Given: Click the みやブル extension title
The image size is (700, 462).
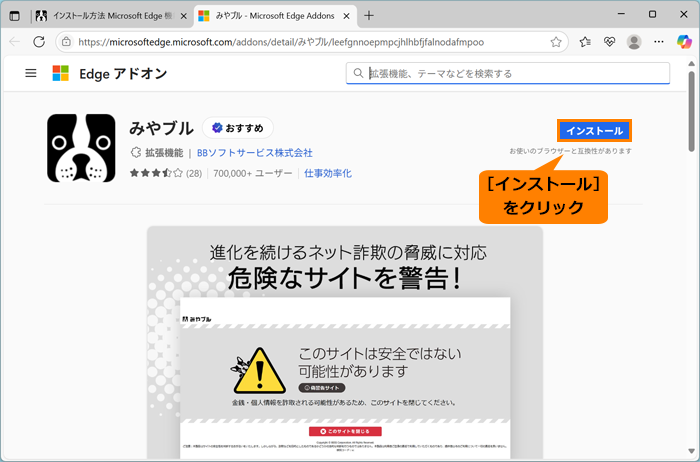Looking at the screenshot, I should (x=161, y=128).
